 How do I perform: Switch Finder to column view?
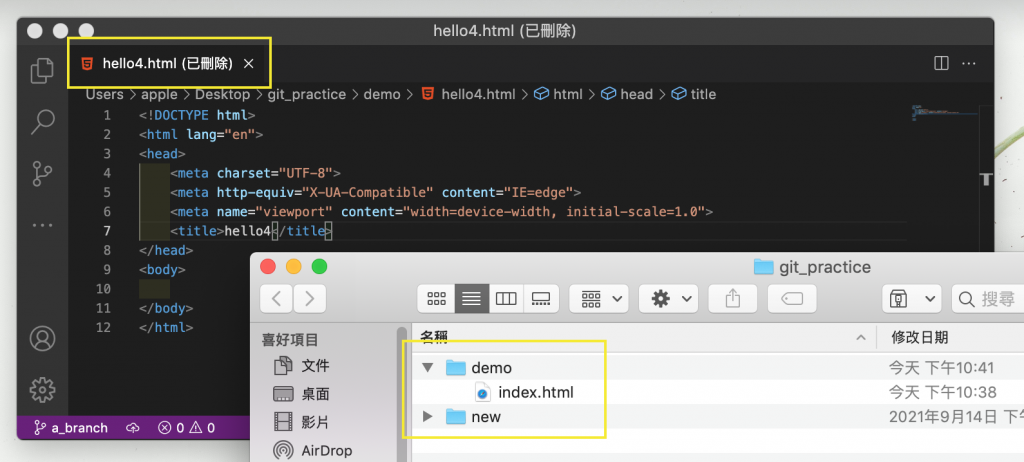point(506,299)
